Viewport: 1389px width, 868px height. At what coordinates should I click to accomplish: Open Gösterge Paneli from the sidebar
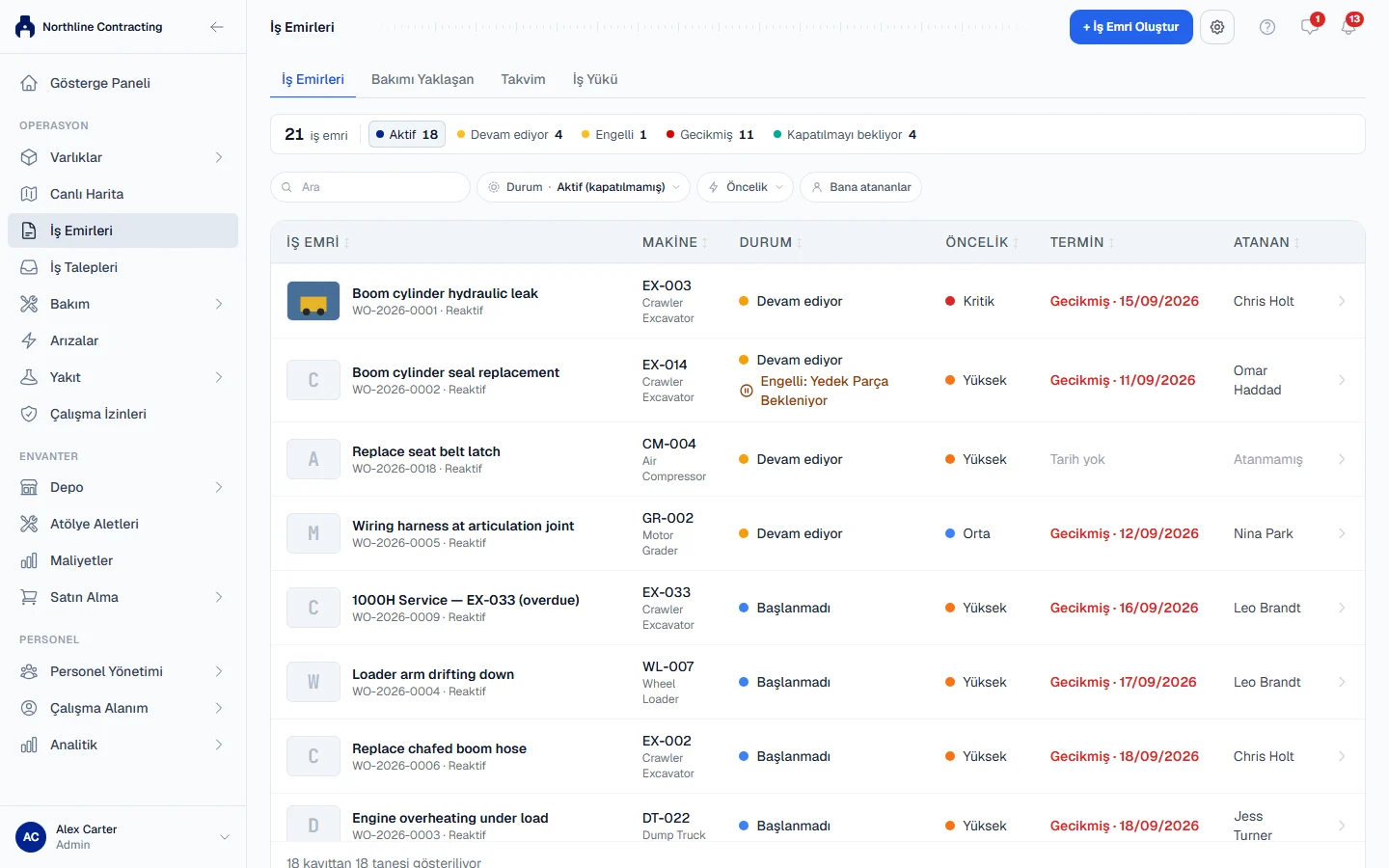pos(123,83)
